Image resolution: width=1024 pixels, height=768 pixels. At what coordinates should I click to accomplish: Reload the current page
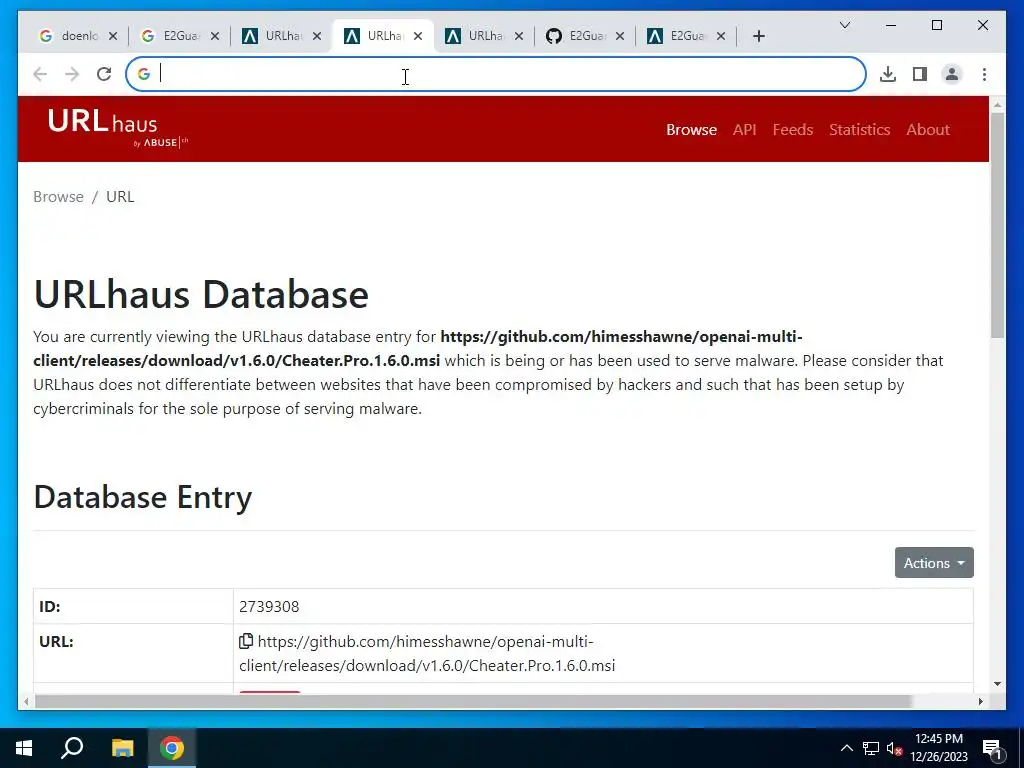pos(104,74)
